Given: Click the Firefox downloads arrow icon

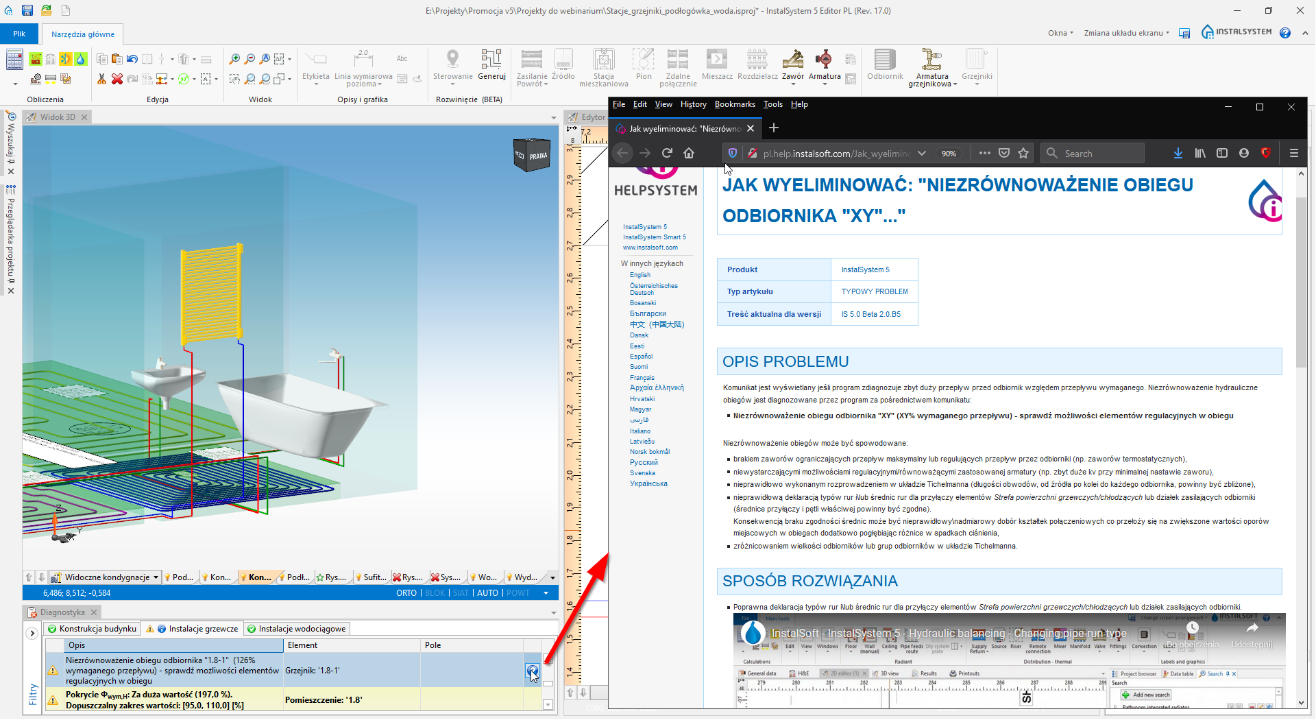Looking at the screenshot, I should [x=1178, y=153].
